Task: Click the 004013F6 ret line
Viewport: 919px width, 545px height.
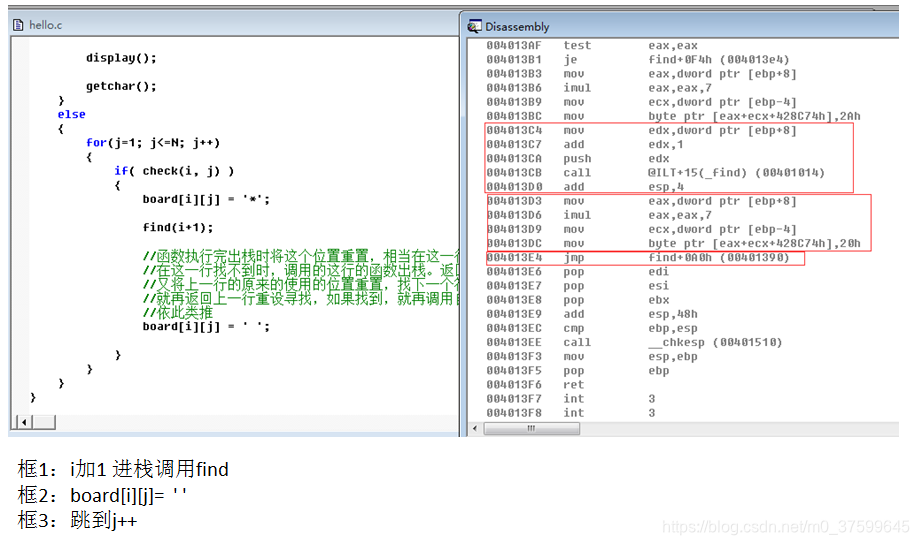Action: click(x=535, y=385)
